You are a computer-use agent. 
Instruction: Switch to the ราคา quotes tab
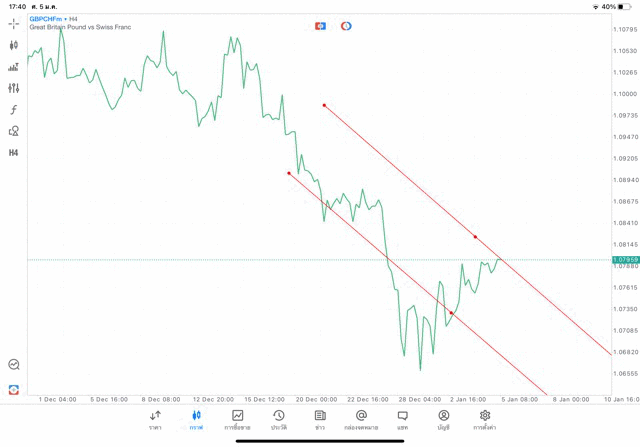click(155, 420)
